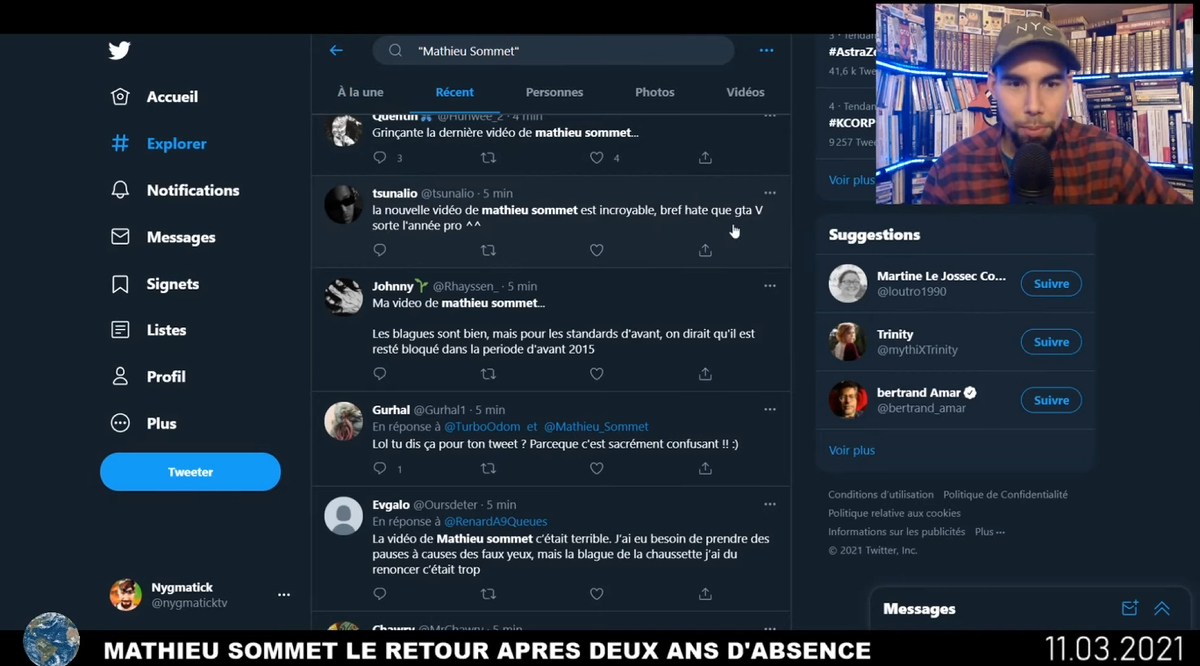Screen dimensions: 1200x666
Task: Like Gurhal's tweet
Action: pos(597,468)
